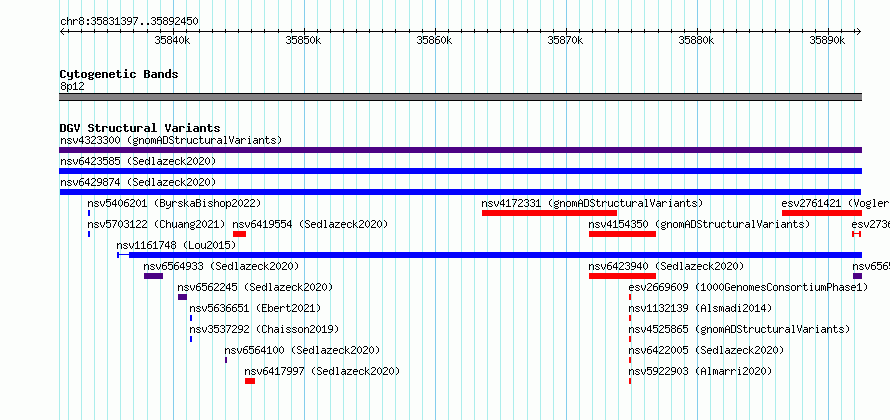Select the nsv4154350 red variant bar
890x420 pixels.
click(622, 234)
